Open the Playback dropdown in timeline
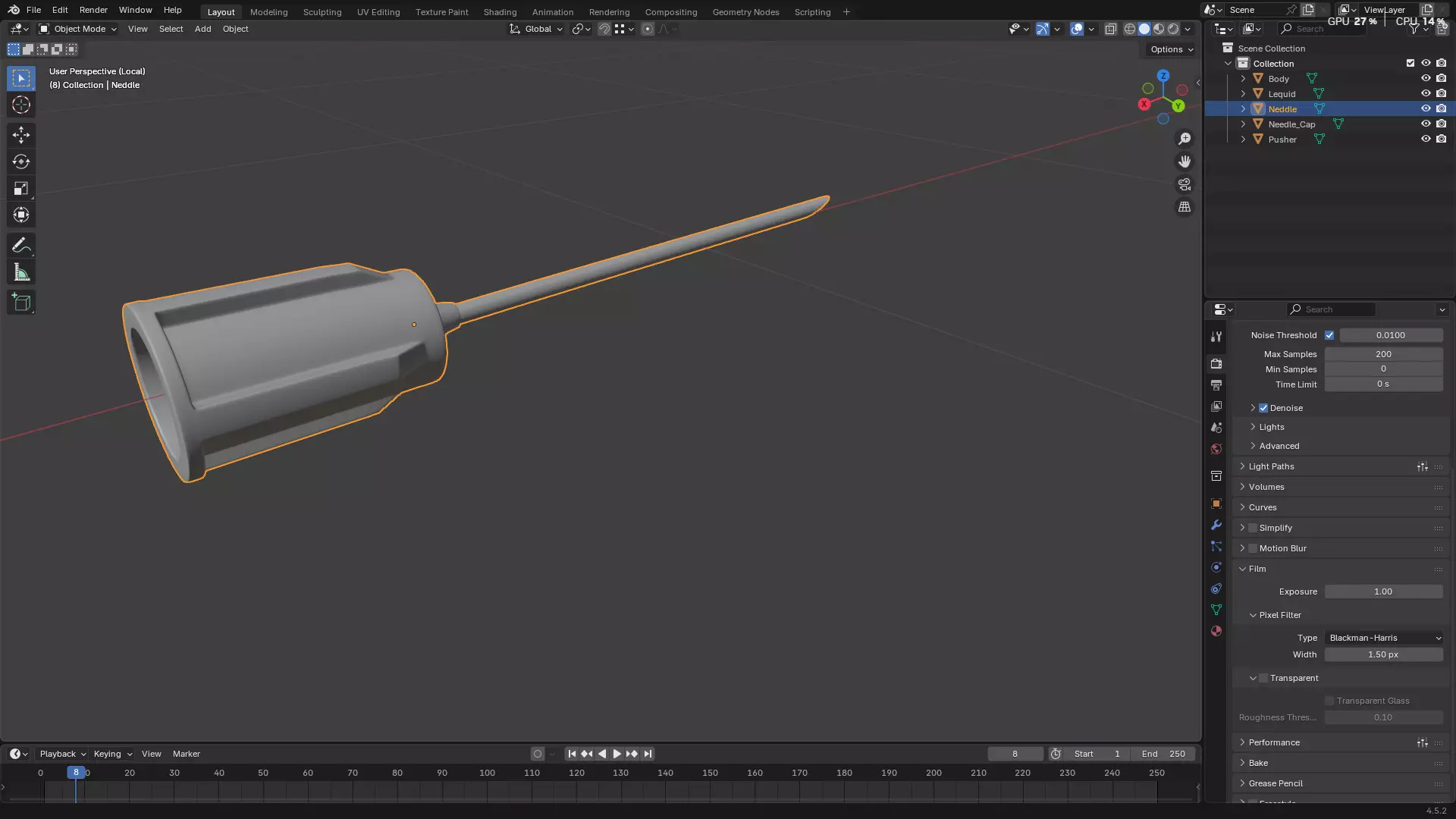Image resolution: width=1456 pixels, height=819 pixels. 62,754
